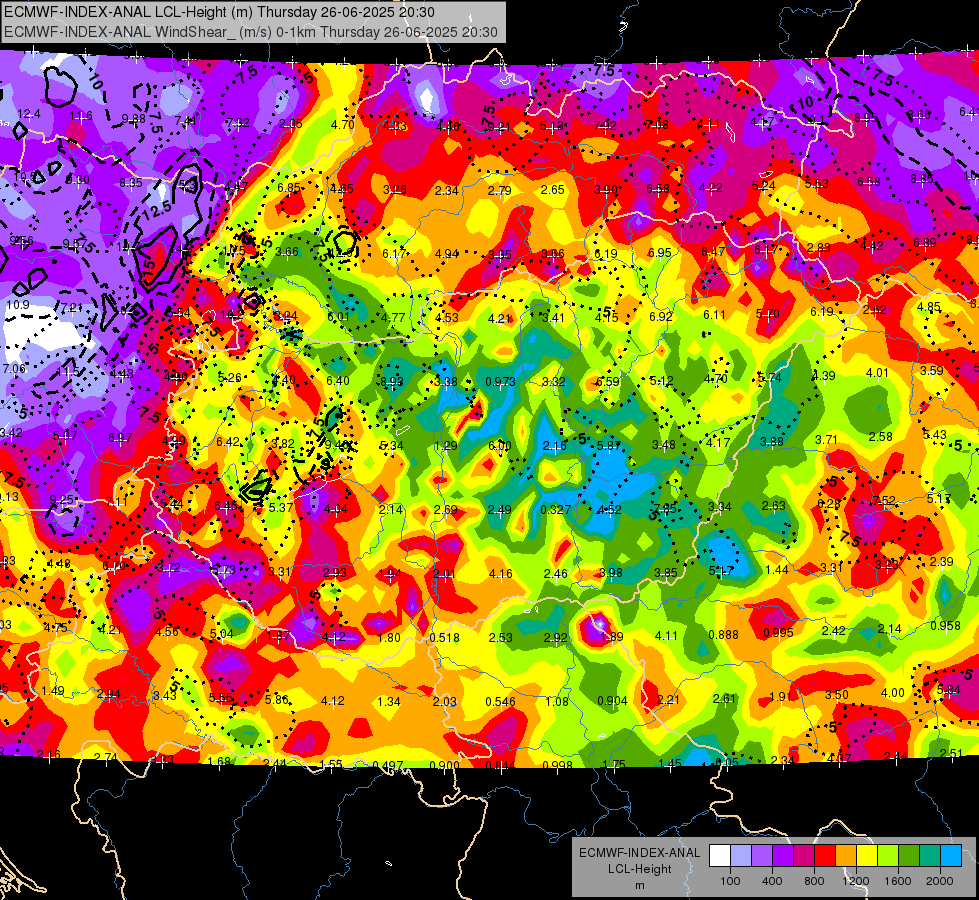Click the map value 0.518
This screenshot has width=979, height=900.
tap(445, 638)
